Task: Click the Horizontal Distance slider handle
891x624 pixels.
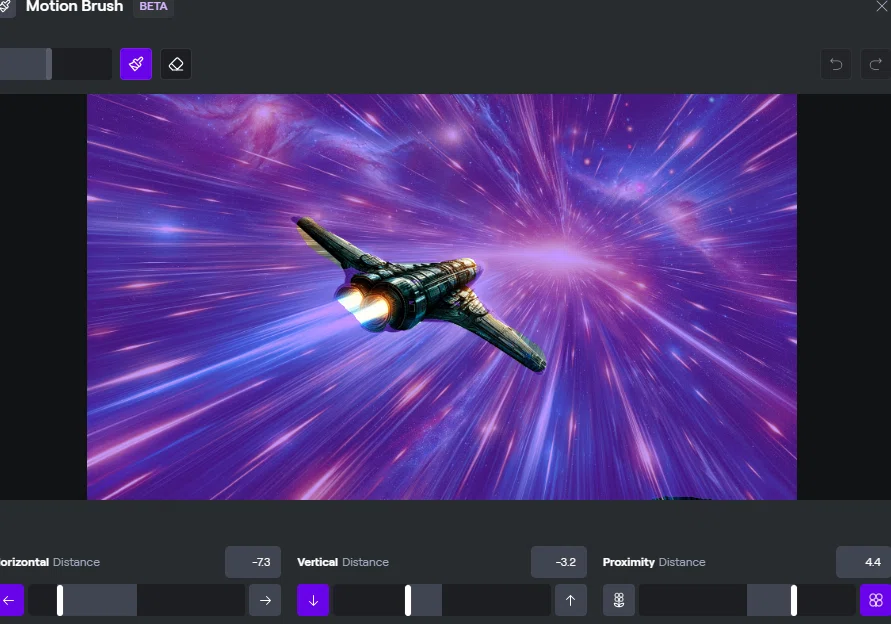Action: coord(60,600)
